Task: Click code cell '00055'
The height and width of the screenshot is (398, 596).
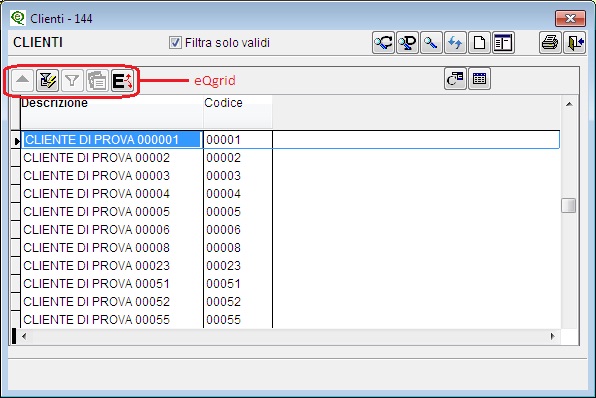Action: 238,319
